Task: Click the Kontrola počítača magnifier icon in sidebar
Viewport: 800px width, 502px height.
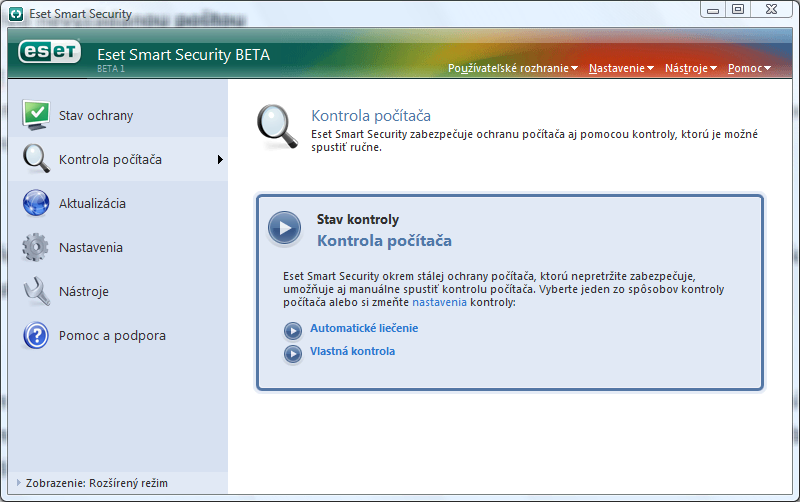Action: coord(36,159)
